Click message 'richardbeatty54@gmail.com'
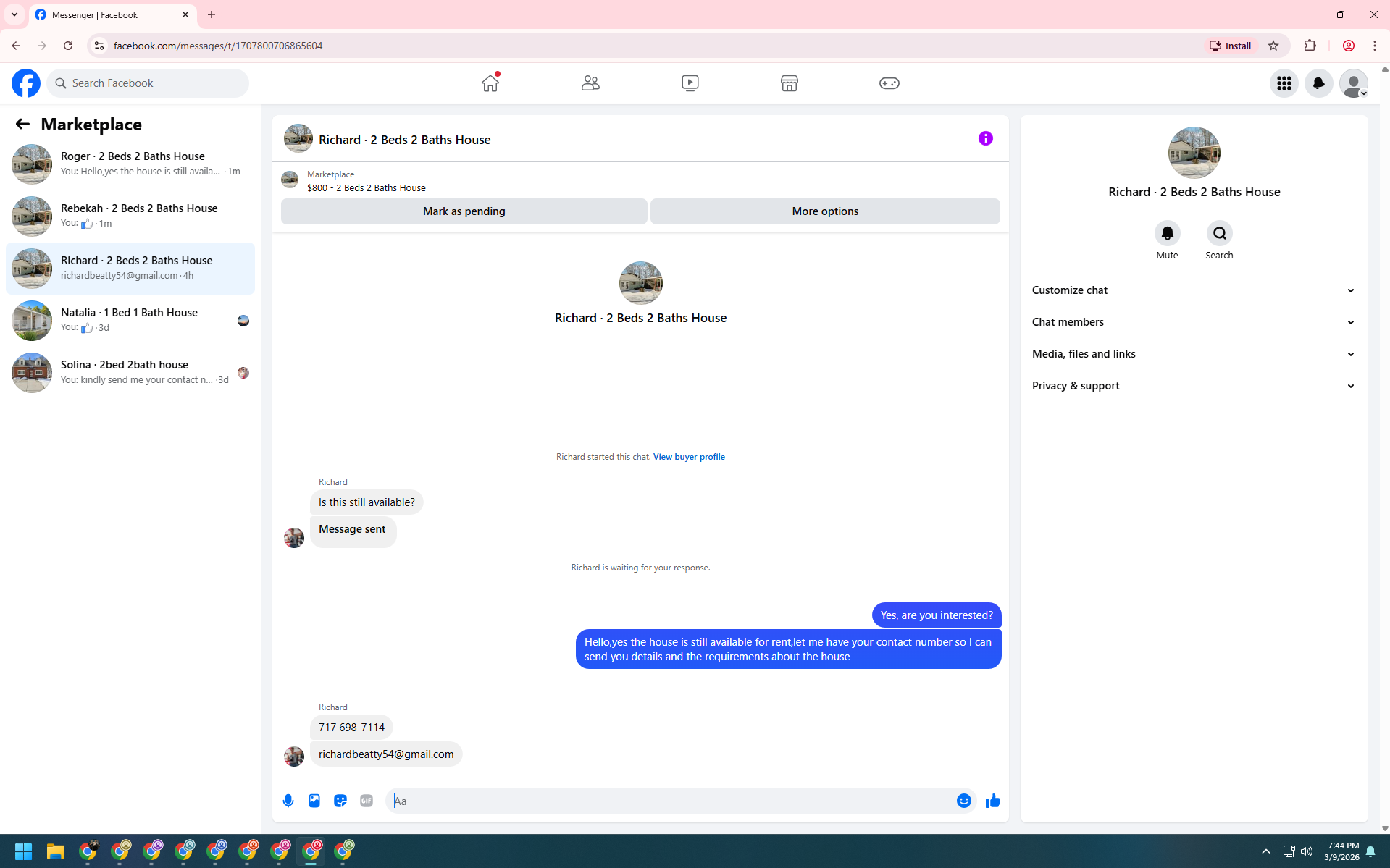Image resolution: width=1390 pixels, height=868 pixels. coord(386,754)
